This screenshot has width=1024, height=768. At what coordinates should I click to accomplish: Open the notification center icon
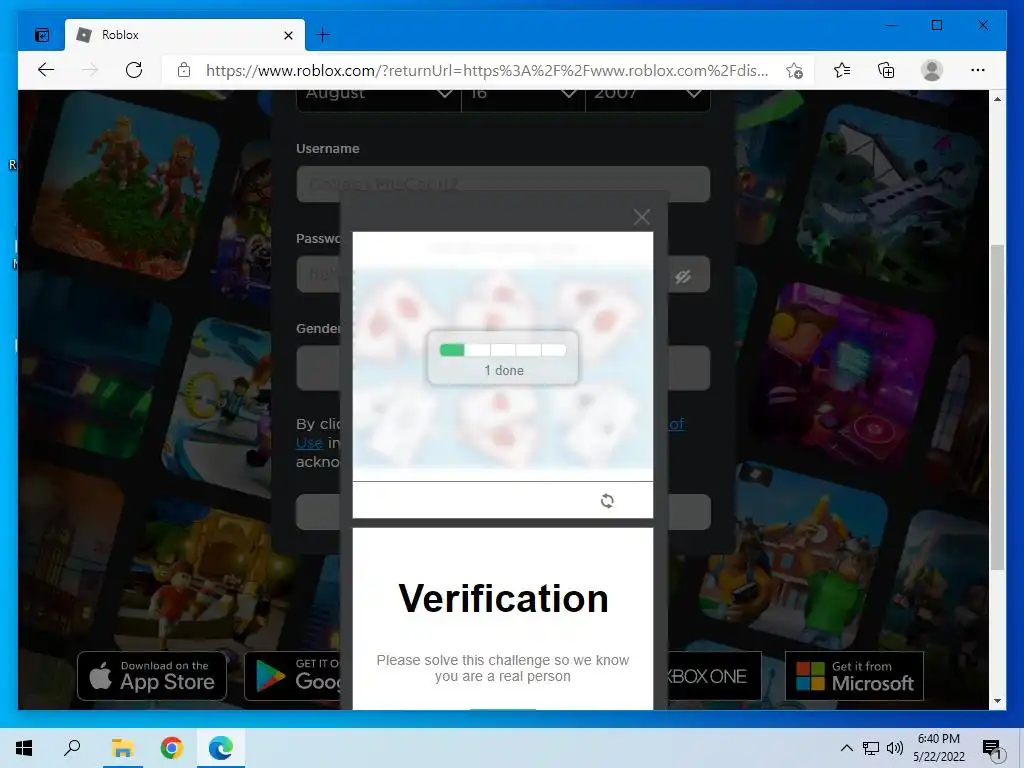click(992, 749)
